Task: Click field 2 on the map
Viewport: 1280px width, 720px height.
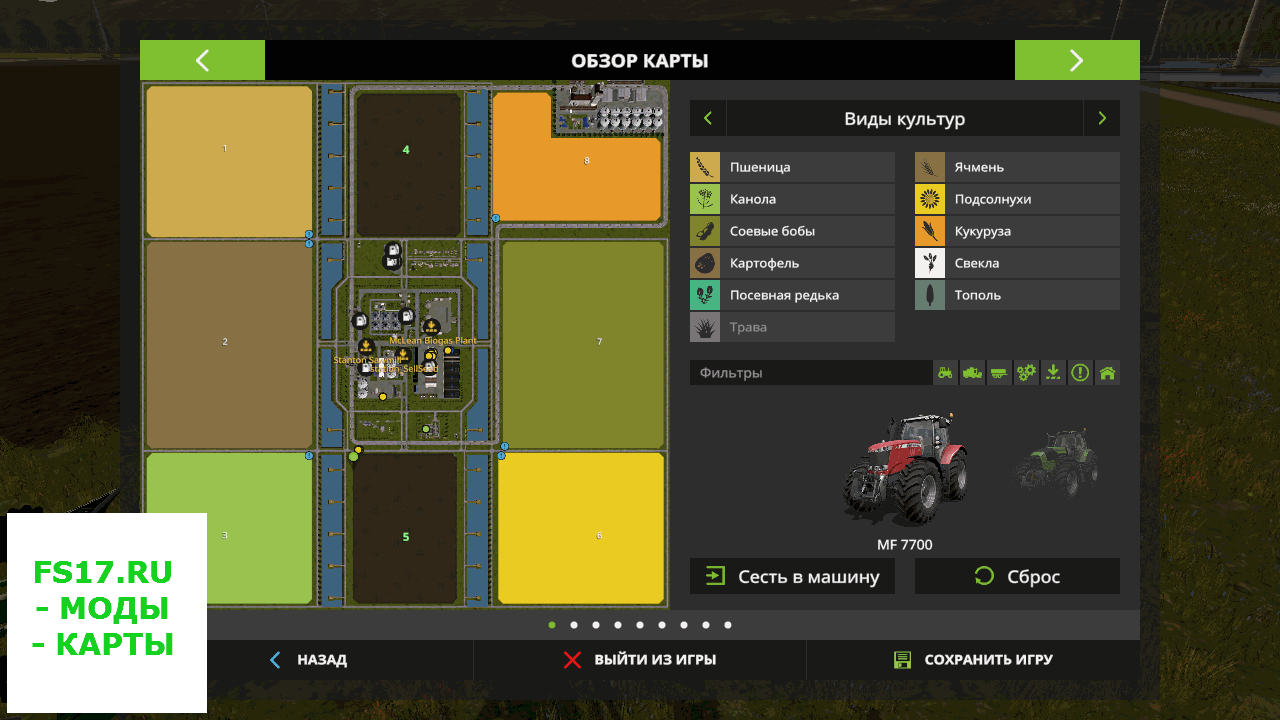Action: tap(229, 345)
